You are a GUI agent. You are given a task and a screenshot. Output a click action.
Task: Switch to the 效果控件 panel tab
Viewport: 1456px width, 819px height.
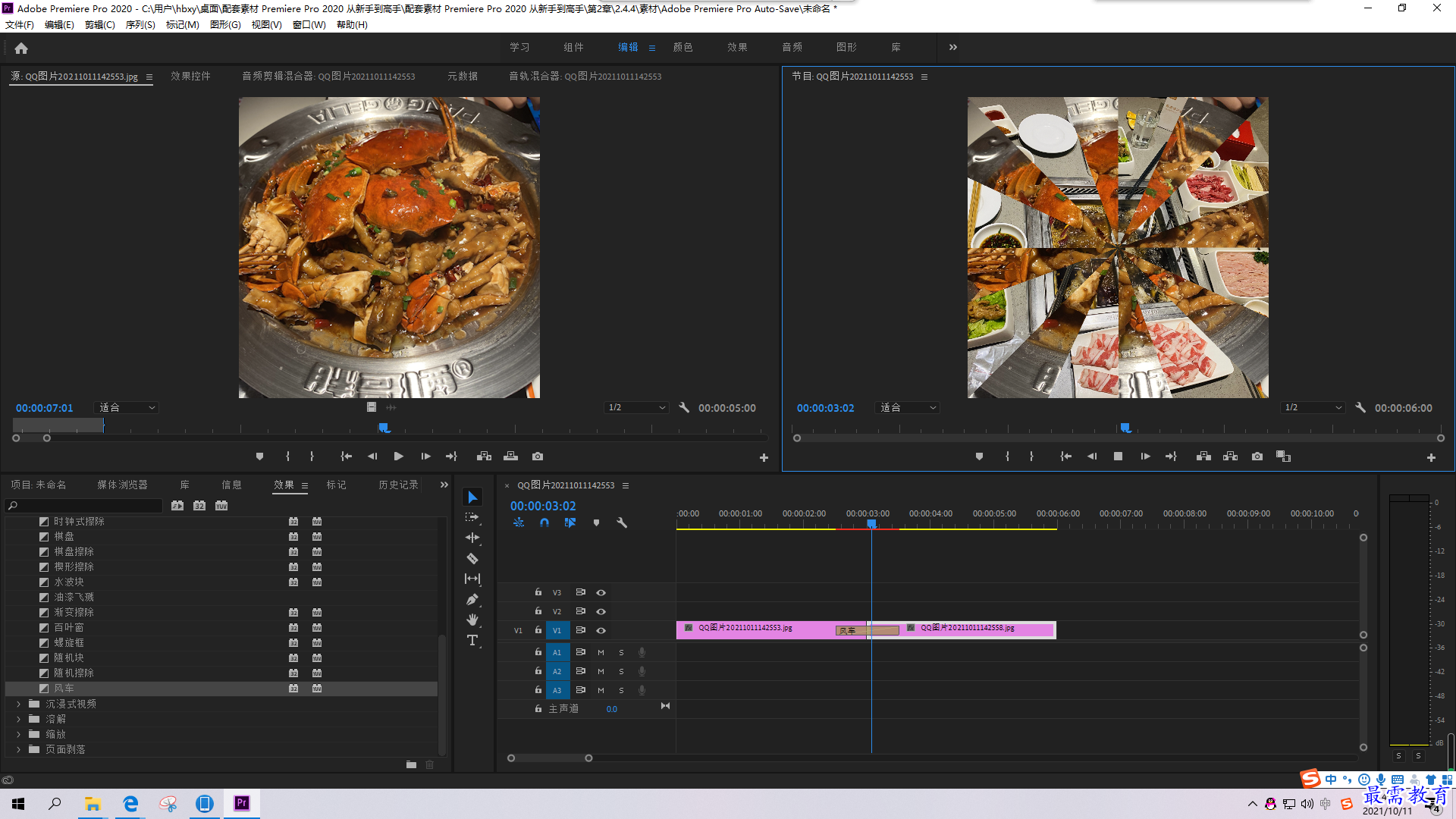pos(190,77)
